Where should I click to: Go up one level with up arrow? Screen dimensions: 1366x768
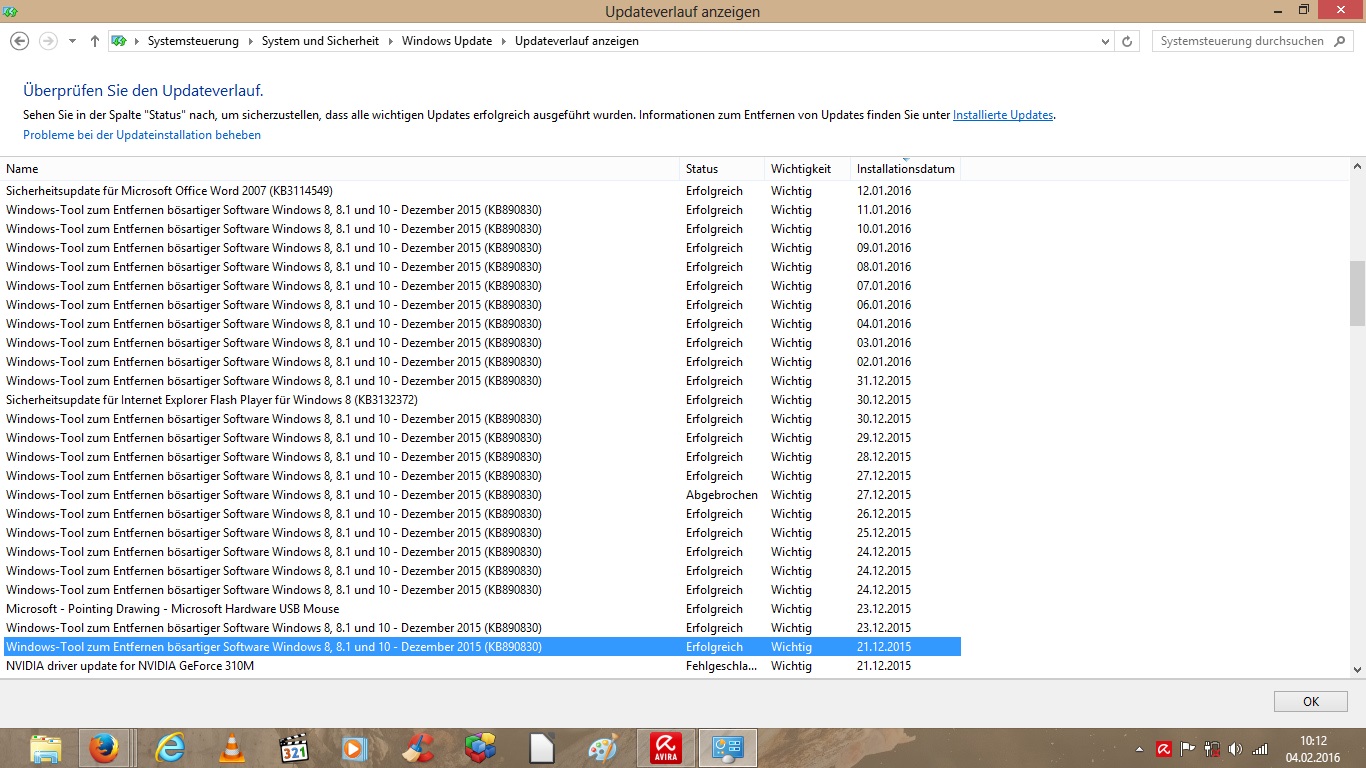[95, 41]
